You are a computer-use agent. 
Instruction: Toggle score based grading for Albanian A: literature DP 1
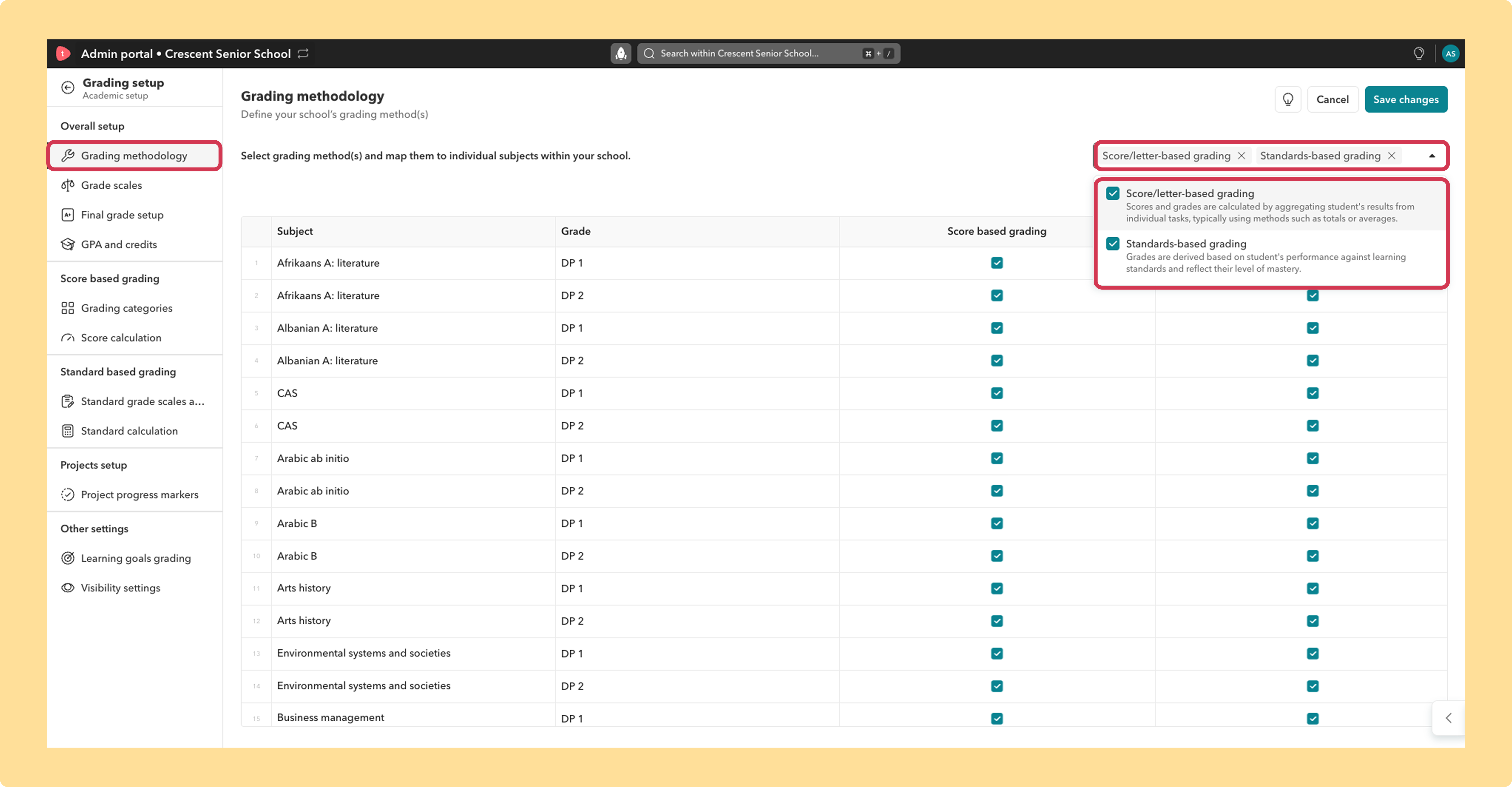coord(997,328)
